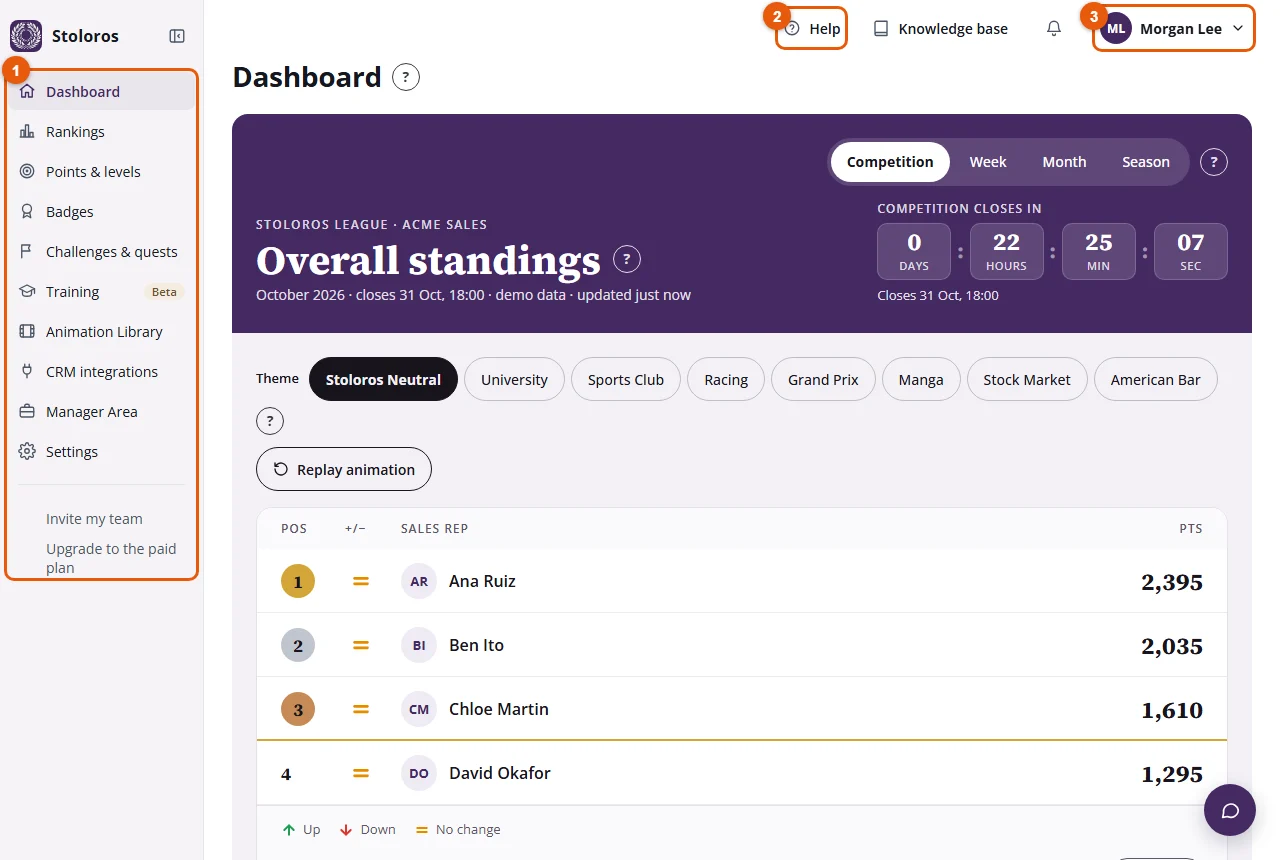The image size is (1280, 860).
Task: Click Ben Ito's BI avatar
Action: (419, 645)
